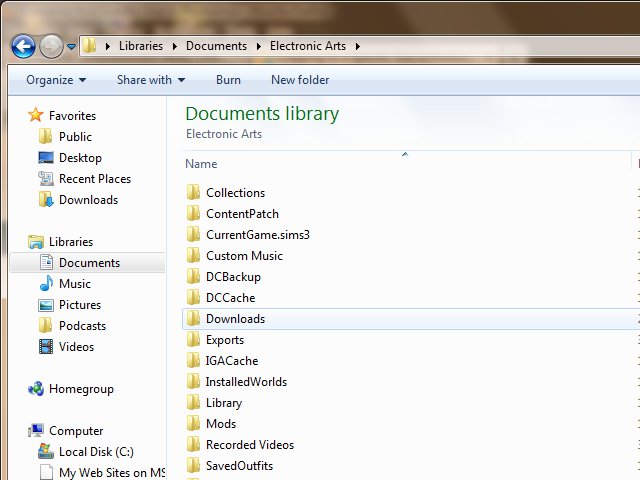The height and width of the screenshot is (480, 640).
Task: Click the Videos library film icon
Action: [x=46, y=347]
